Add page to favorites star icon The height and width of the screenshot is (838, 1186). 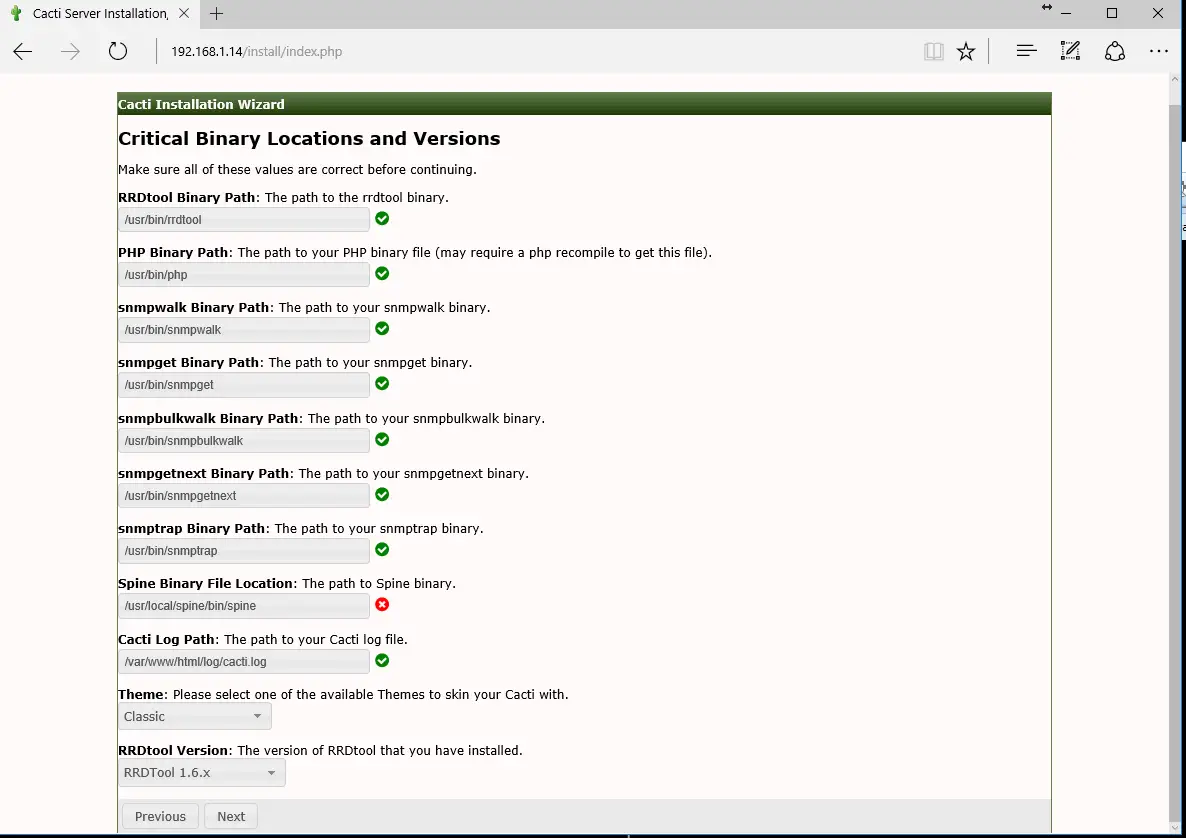pyautogui.click(x=966, y=51)
